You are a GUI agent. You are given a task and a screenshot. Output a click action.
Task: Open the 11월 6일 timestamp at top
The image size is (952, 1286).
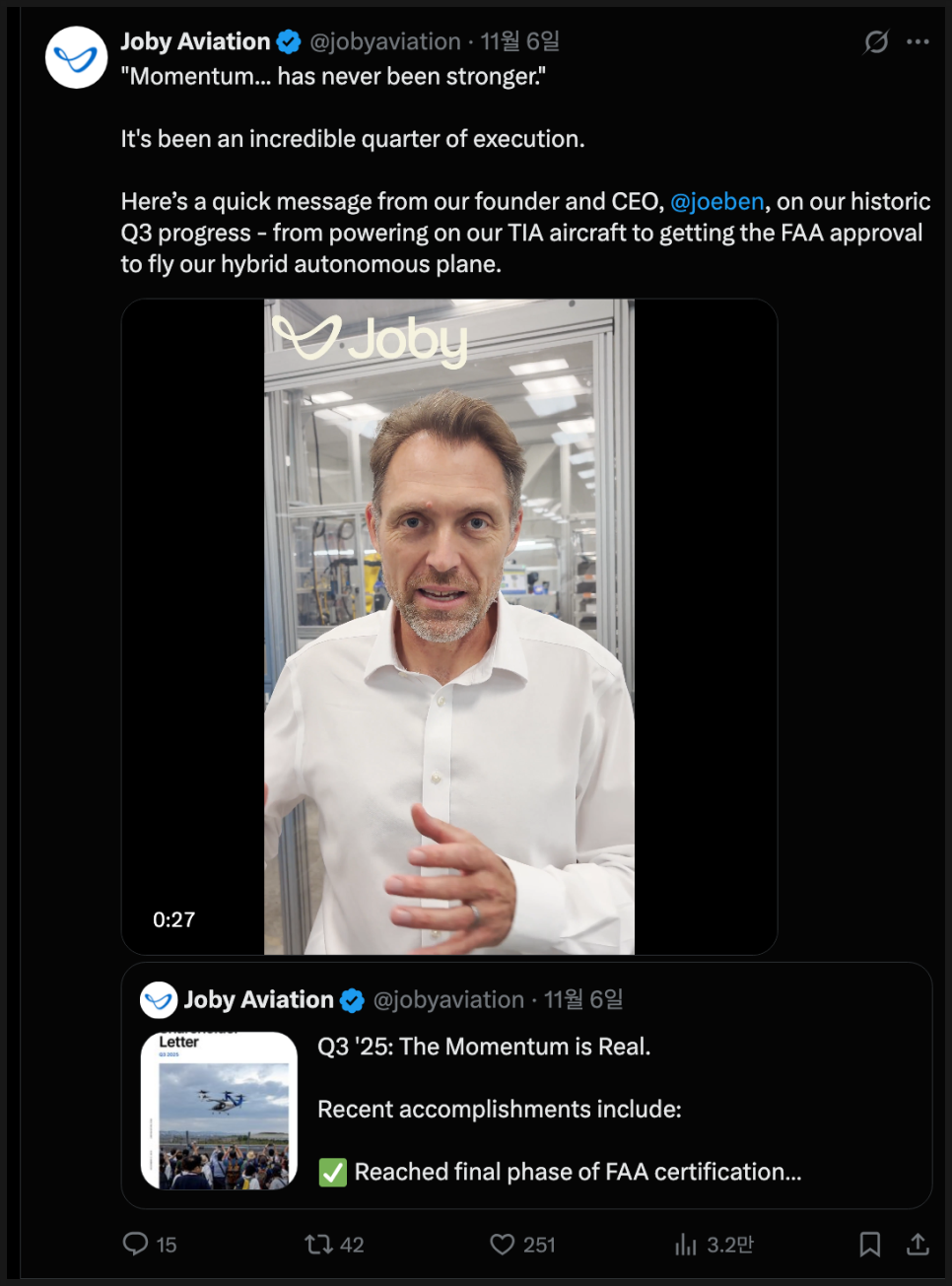pos(520,41)
